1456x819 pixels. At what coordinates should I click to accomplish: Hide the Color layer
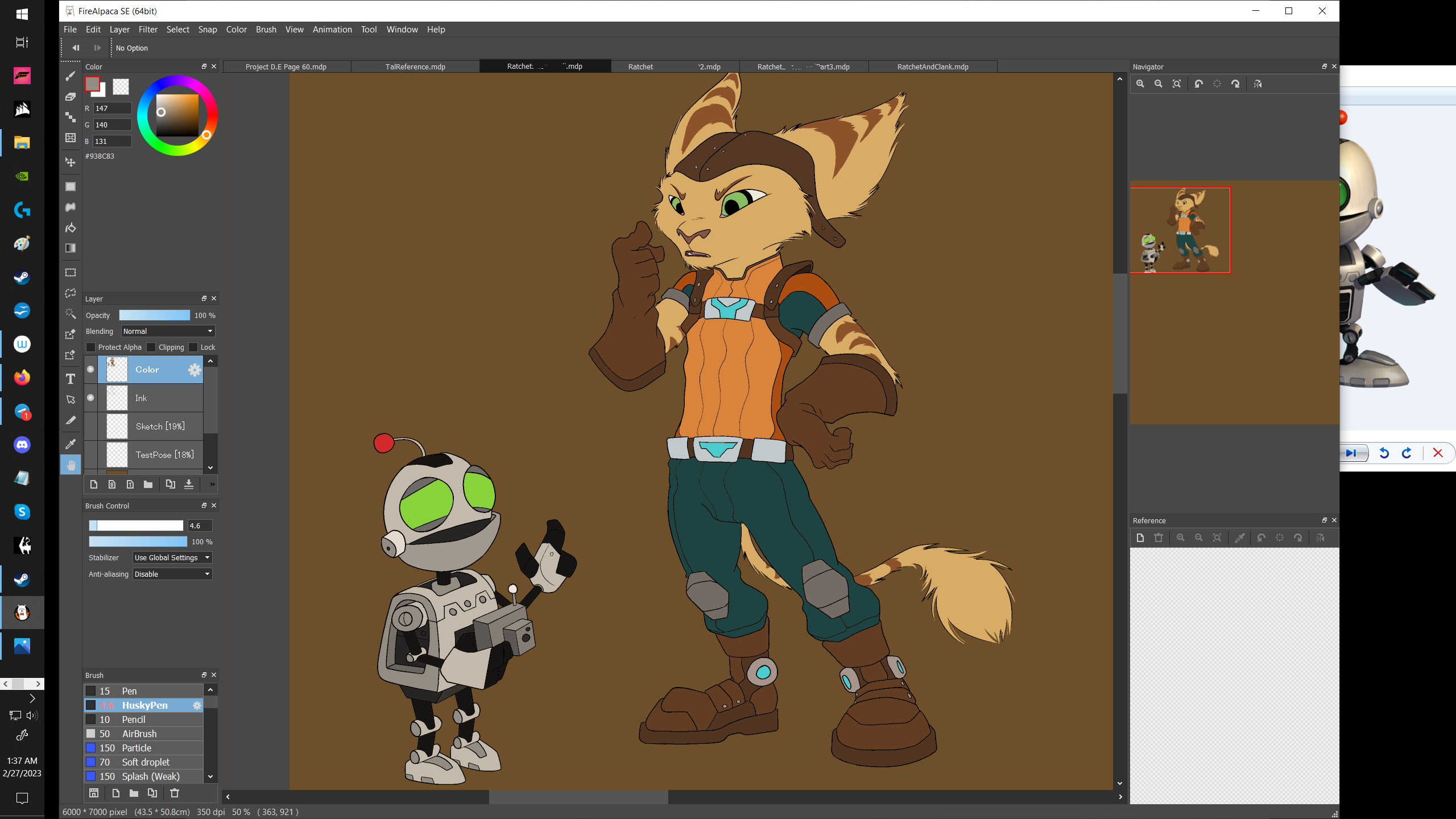tap(90, 369)
